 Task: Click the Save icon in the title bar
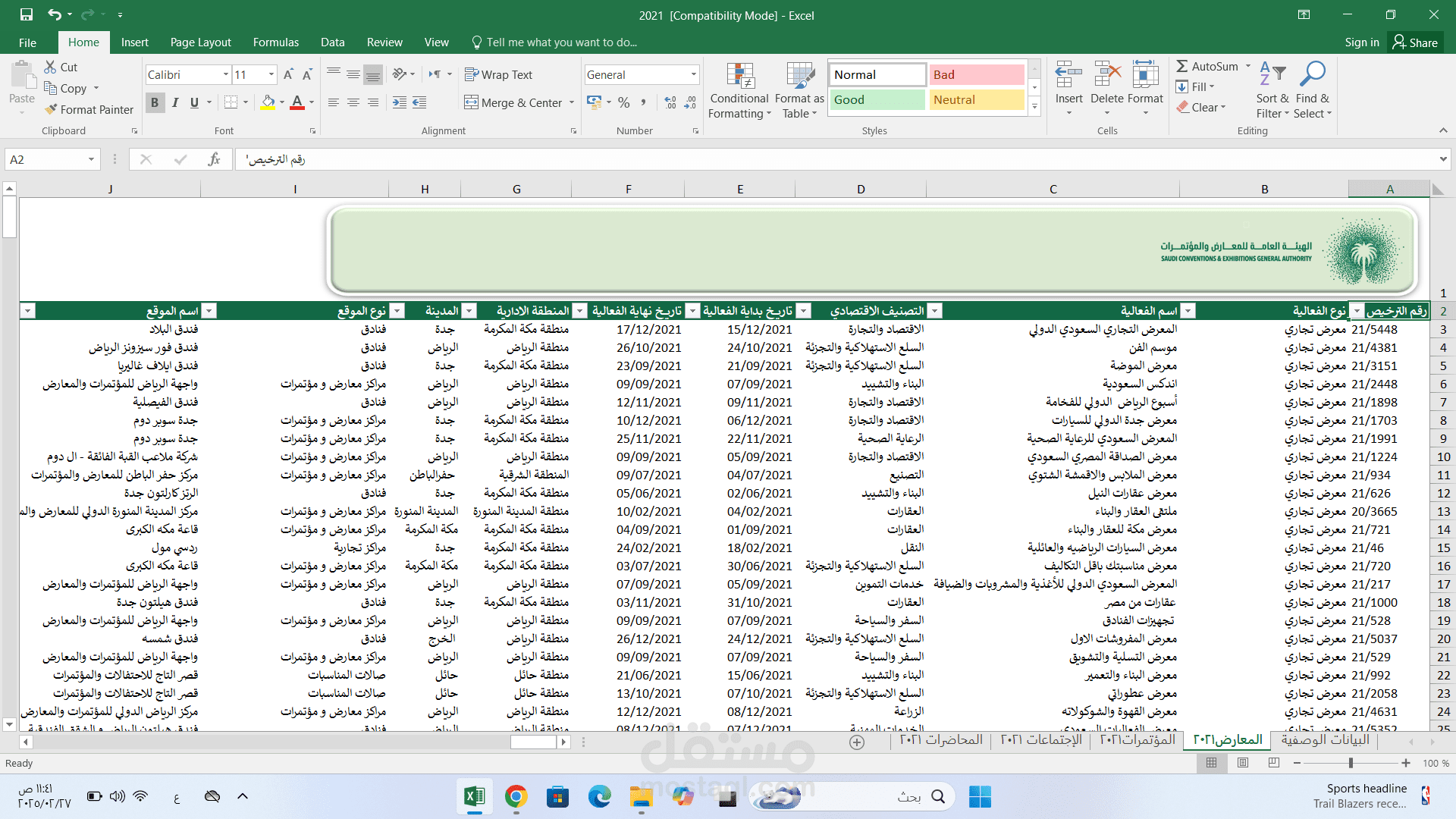(x=27, y=14)
